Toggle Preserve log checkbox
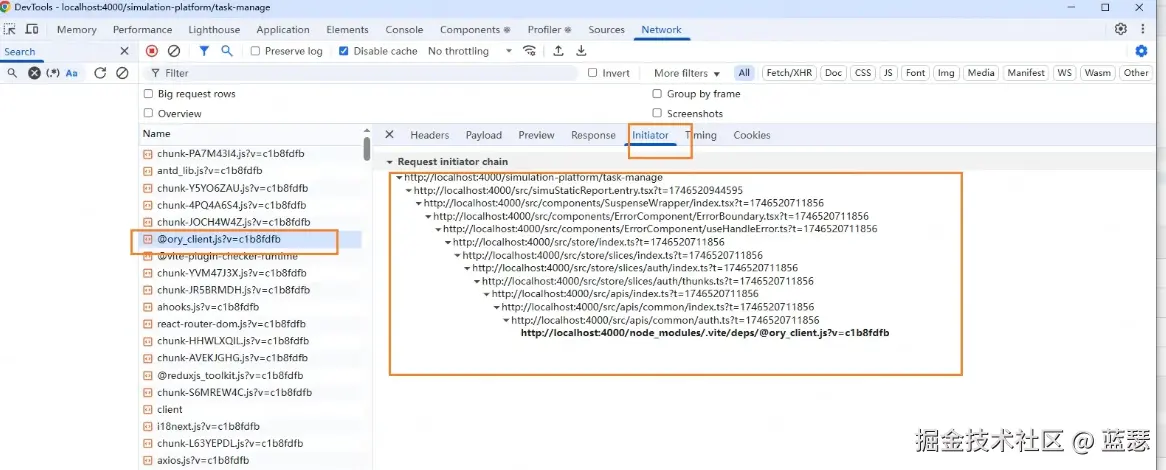The height and width of the screenshot is (470, 1166). [x=255, y=51]
